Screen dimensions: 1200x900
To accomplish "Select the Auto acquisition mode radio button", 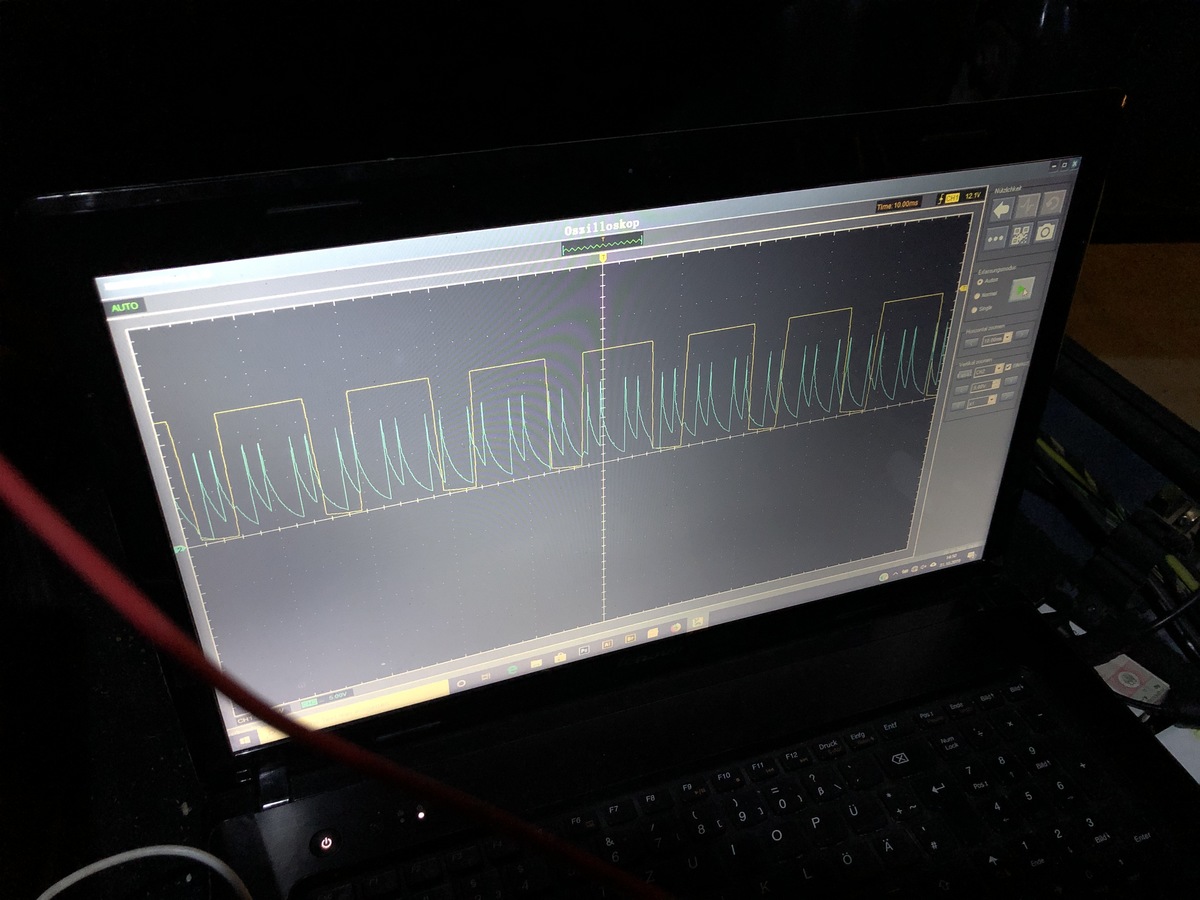I will [x=979, y=281].
